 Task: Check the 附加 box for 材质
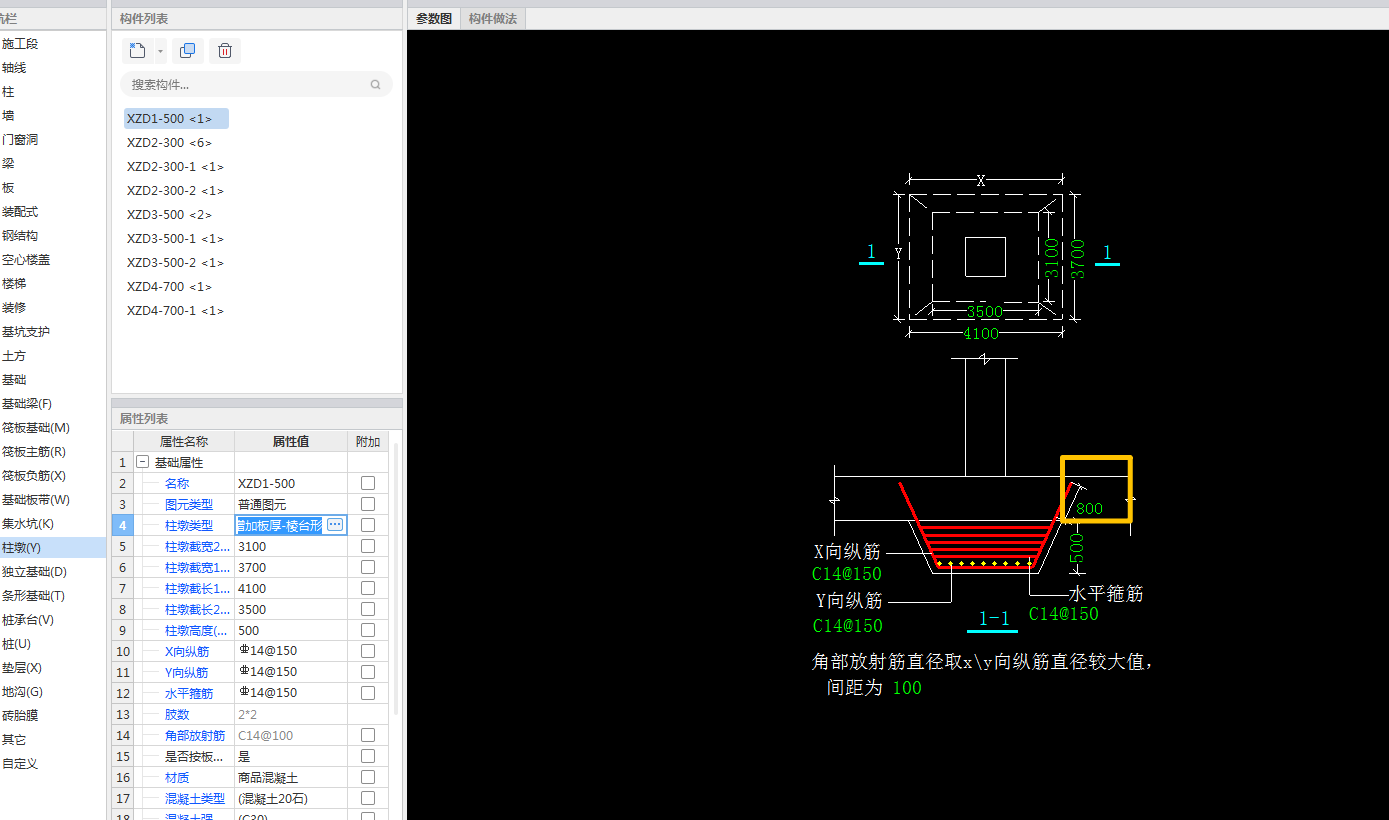tap(368, 777)
